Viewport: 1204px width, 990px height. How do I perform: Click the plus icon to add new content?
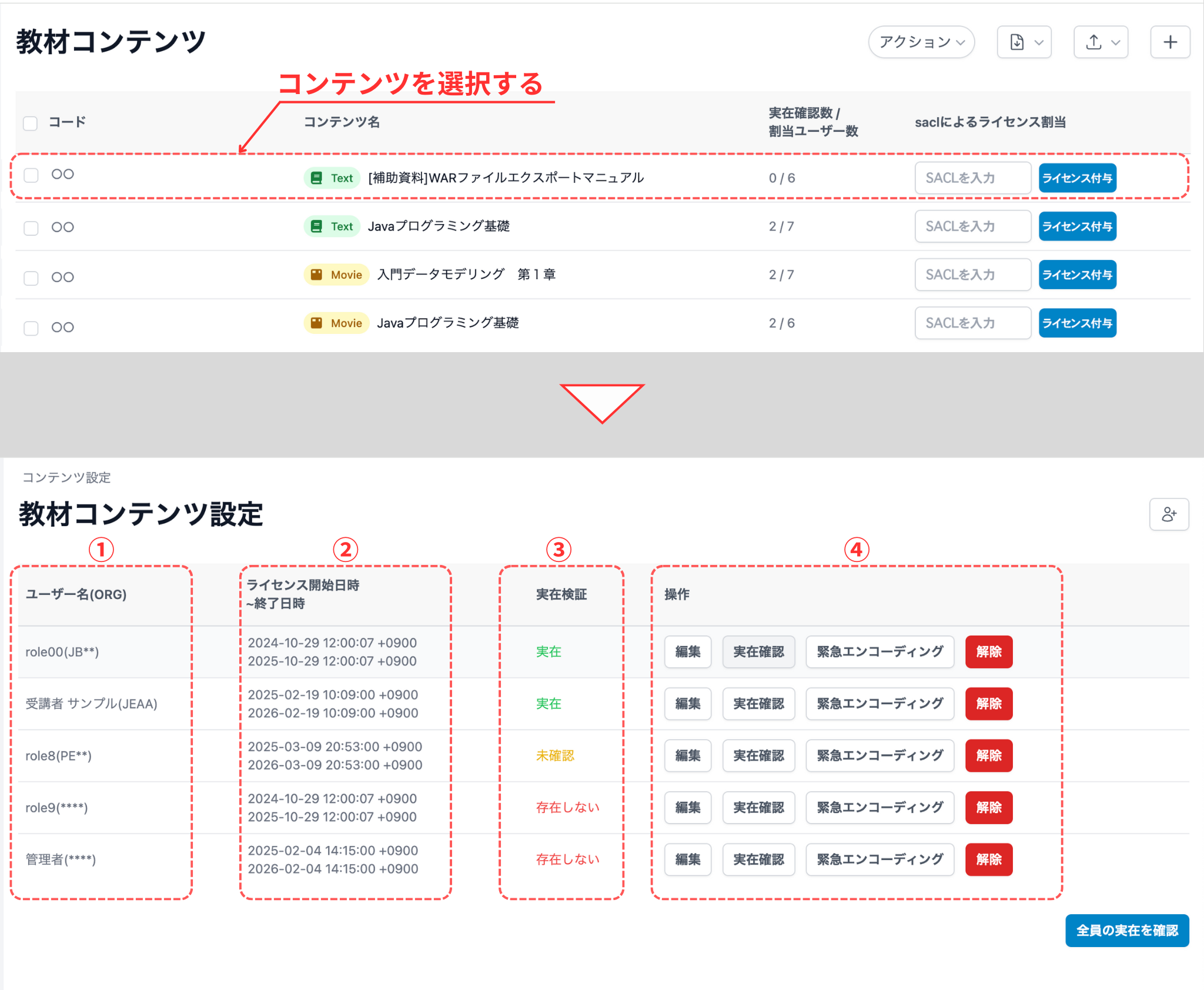coord(1169,42)
